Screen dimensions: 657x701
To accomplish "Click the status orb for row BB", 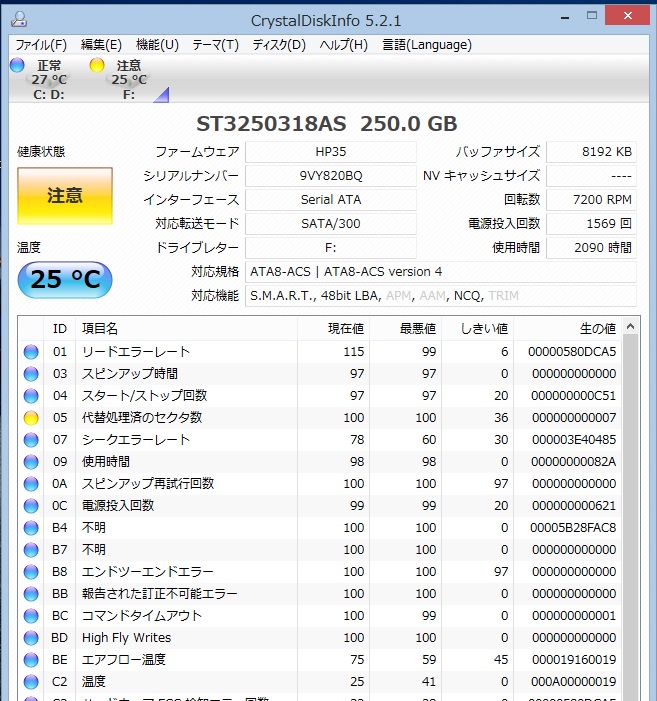I will tap(31, 594).
